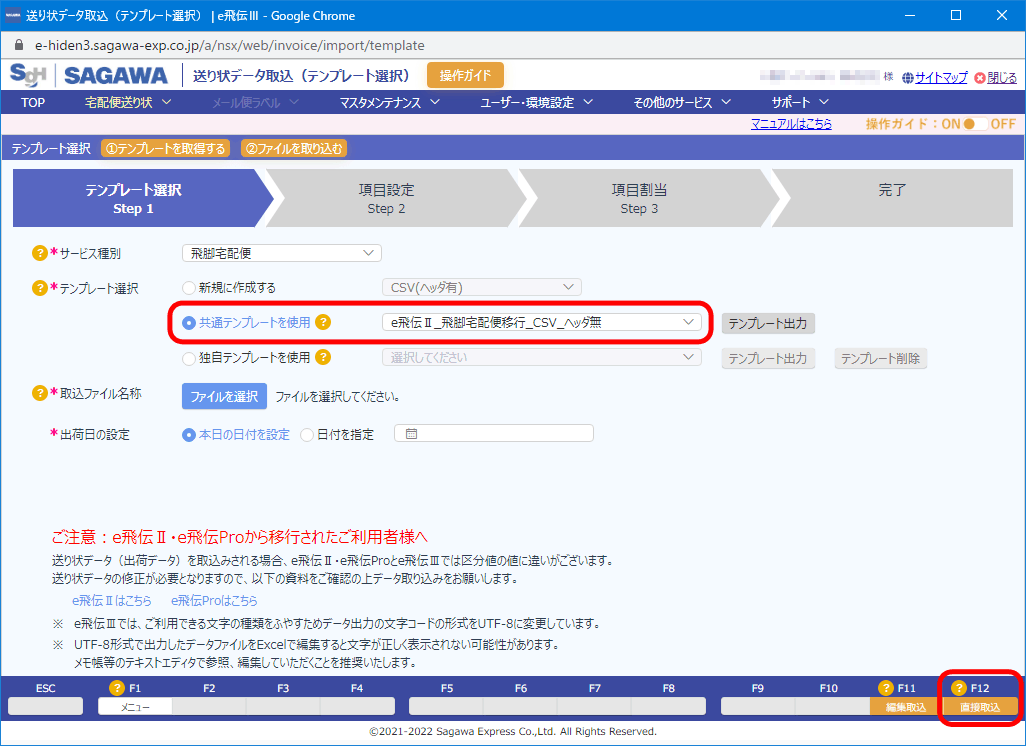Click the help icon on F1 key

[116, 688]
